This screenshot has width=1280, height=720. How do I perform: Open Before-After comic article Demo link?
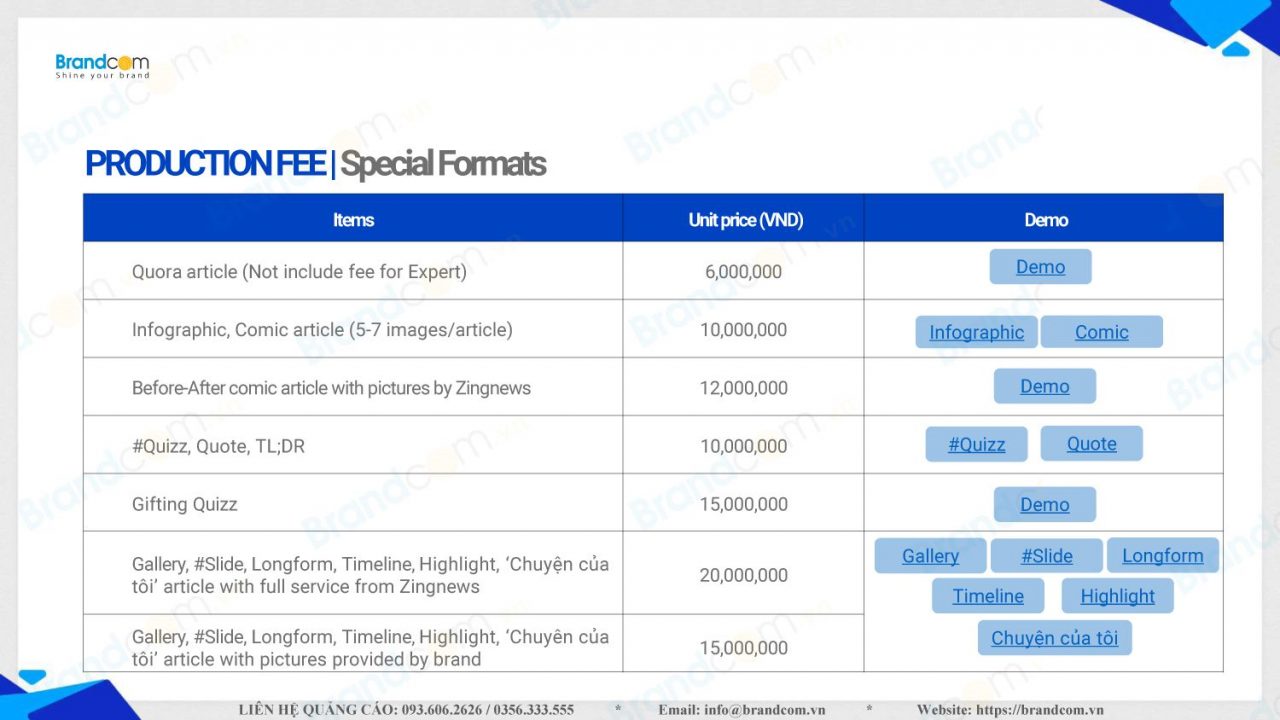tap(1044, 386)
